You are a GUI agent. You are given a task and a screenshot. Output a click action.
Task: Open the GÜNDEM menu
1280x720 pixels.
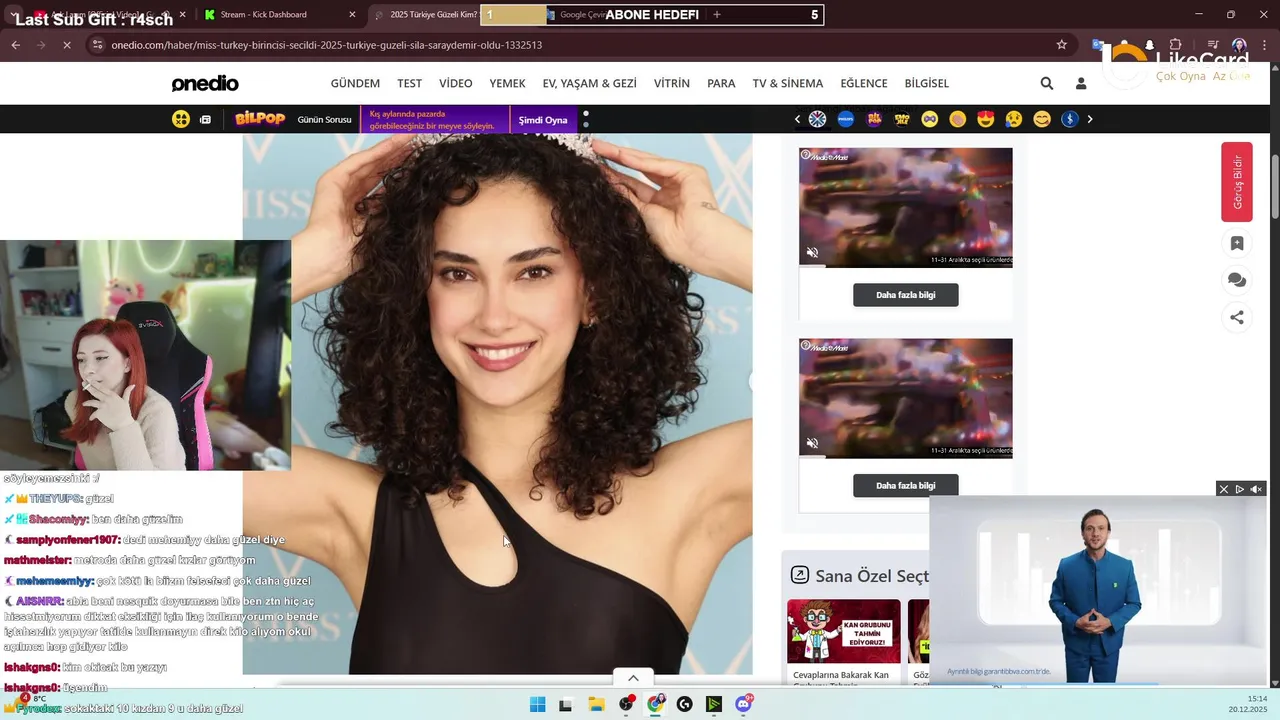(x=355, y=83)
